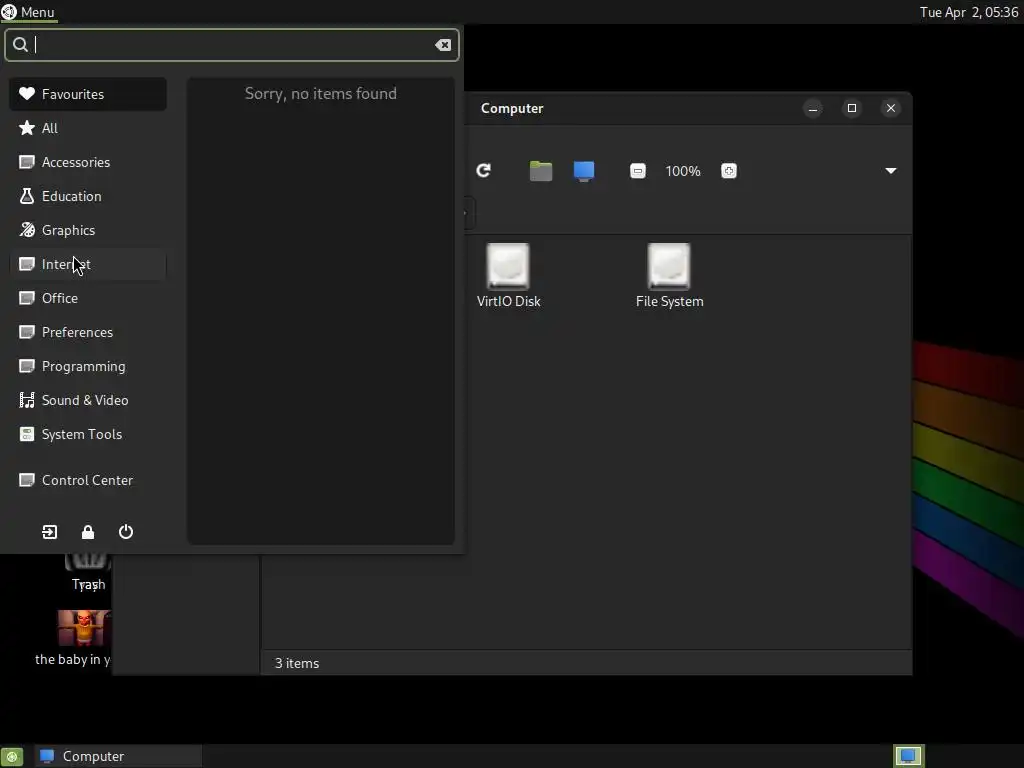Open the Accessories category
The width and height of the screenshot is (1024, 768).
(x=88, y=162)
